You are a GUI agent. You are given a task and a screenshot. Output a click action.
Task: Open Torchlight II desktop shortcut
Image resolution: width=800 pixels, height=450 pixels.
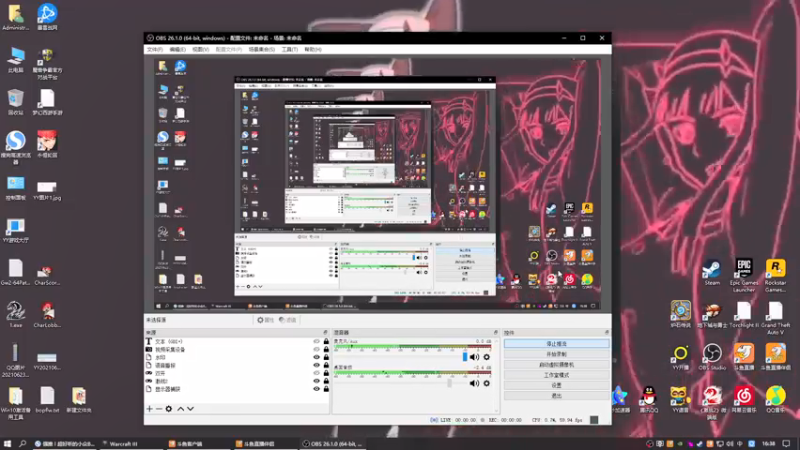[x=743, y=315]
